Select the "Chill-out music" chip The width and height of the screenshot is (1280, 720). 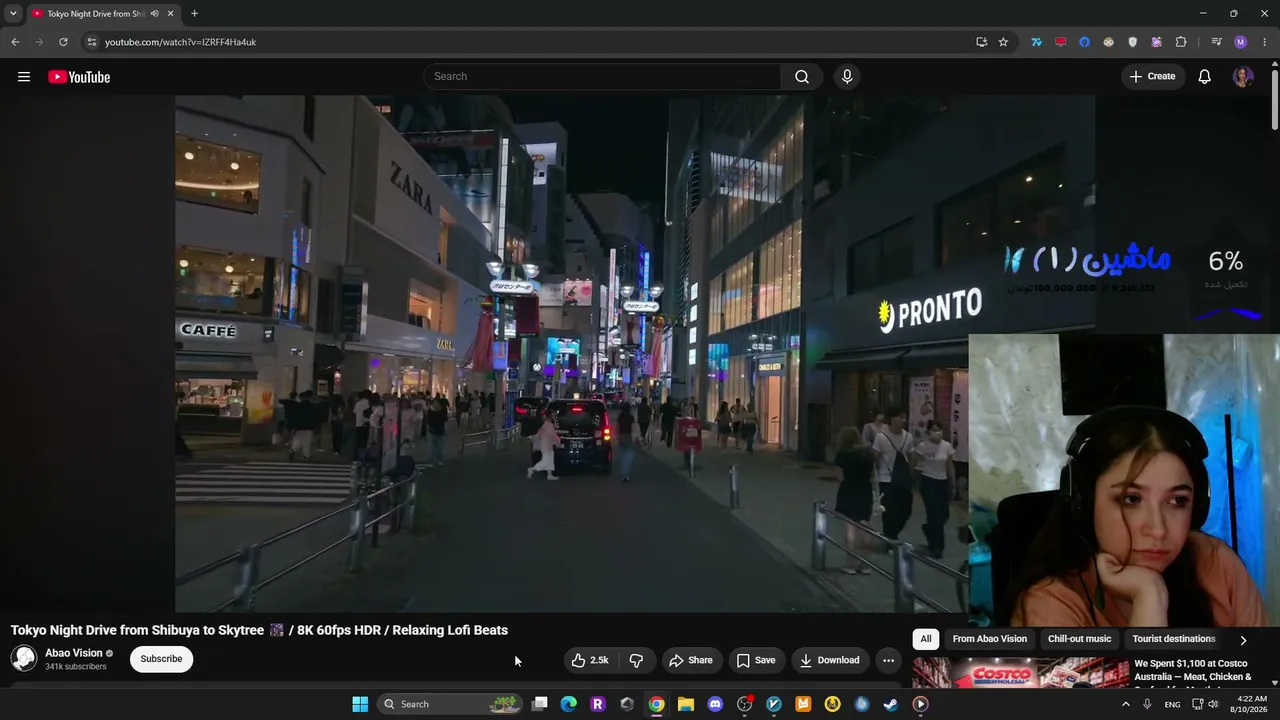pyautogui.click(x=1079, y=639)
